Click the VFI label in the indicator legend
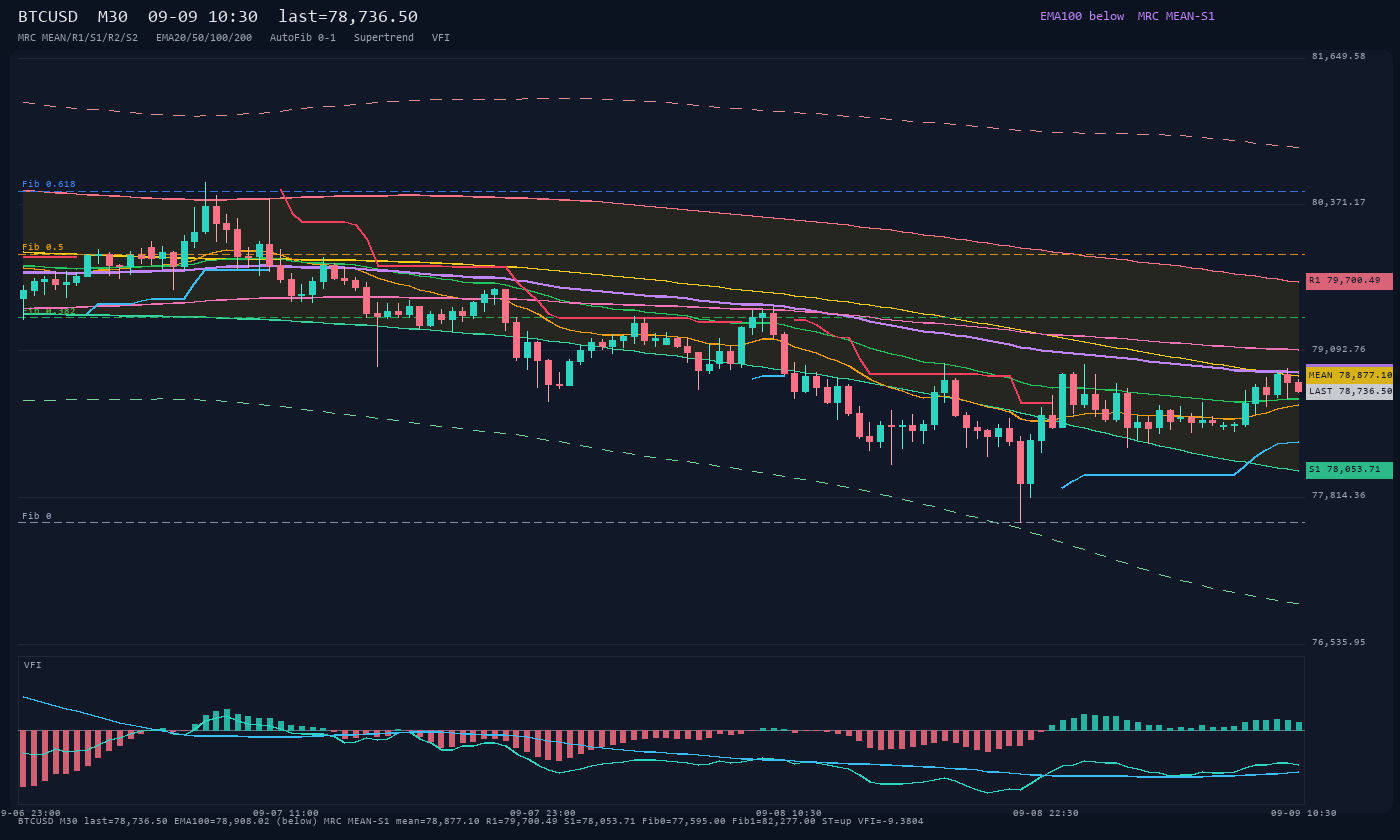 tap(441, 38)
